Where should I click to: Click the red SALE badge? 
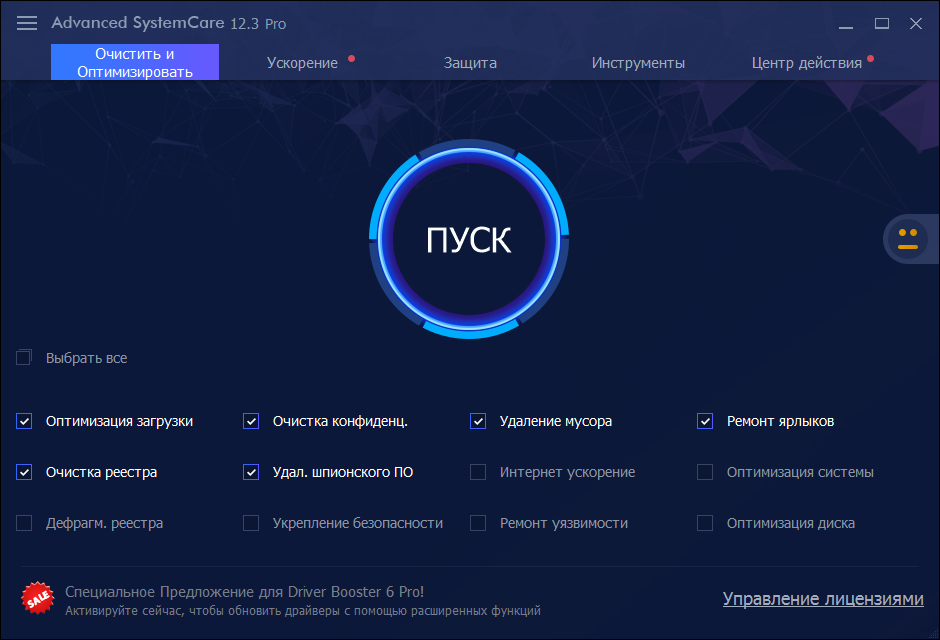(x=40, y=597)
